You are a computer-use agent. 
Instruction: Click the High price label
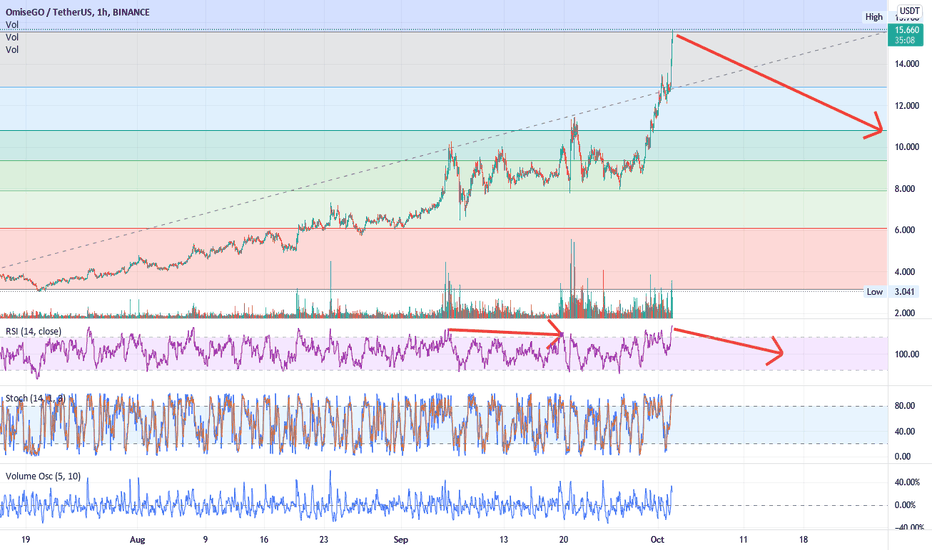point(874,17)
